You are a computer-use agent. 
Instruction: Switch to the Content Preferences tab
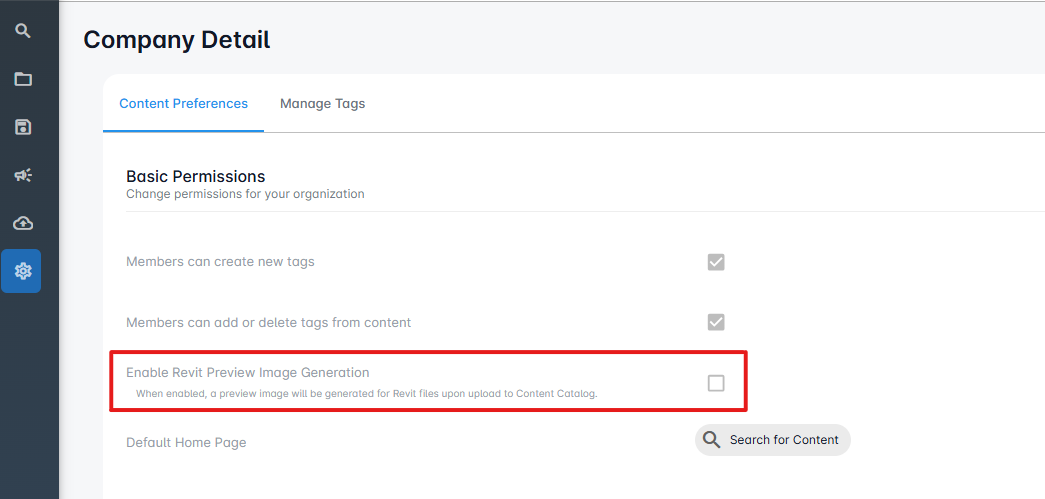tap(183, 103)
